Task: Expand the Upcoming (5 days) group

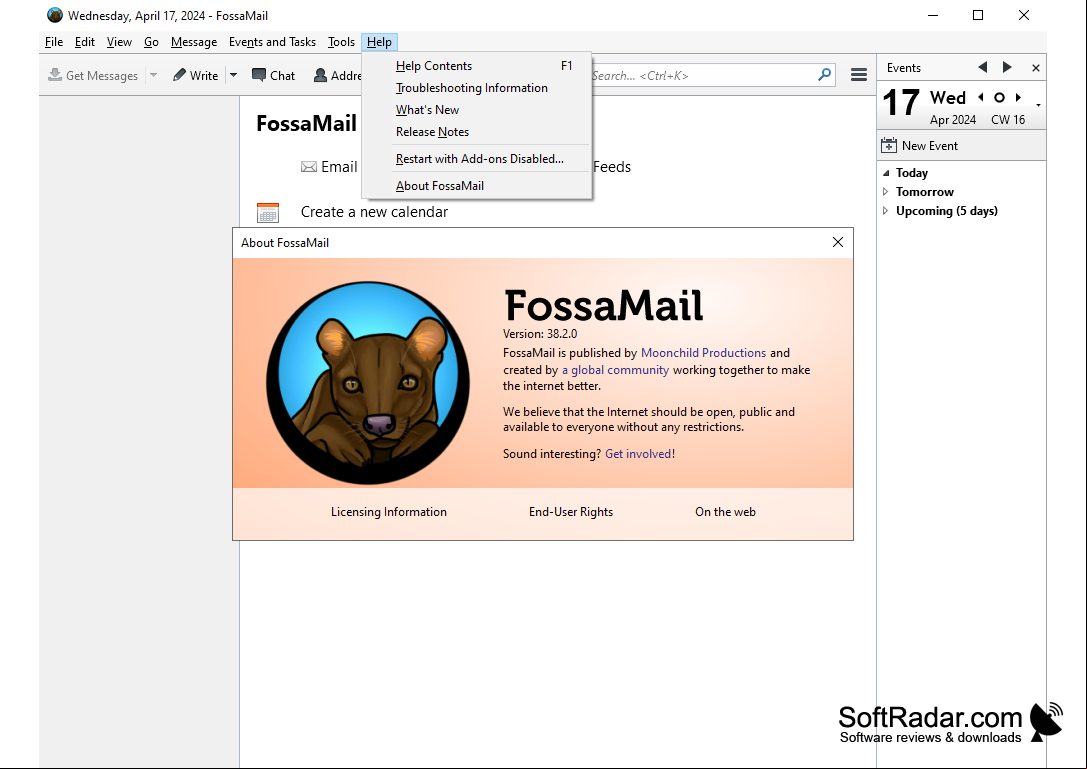Action: pyautogui.click(x=886, y=211)
